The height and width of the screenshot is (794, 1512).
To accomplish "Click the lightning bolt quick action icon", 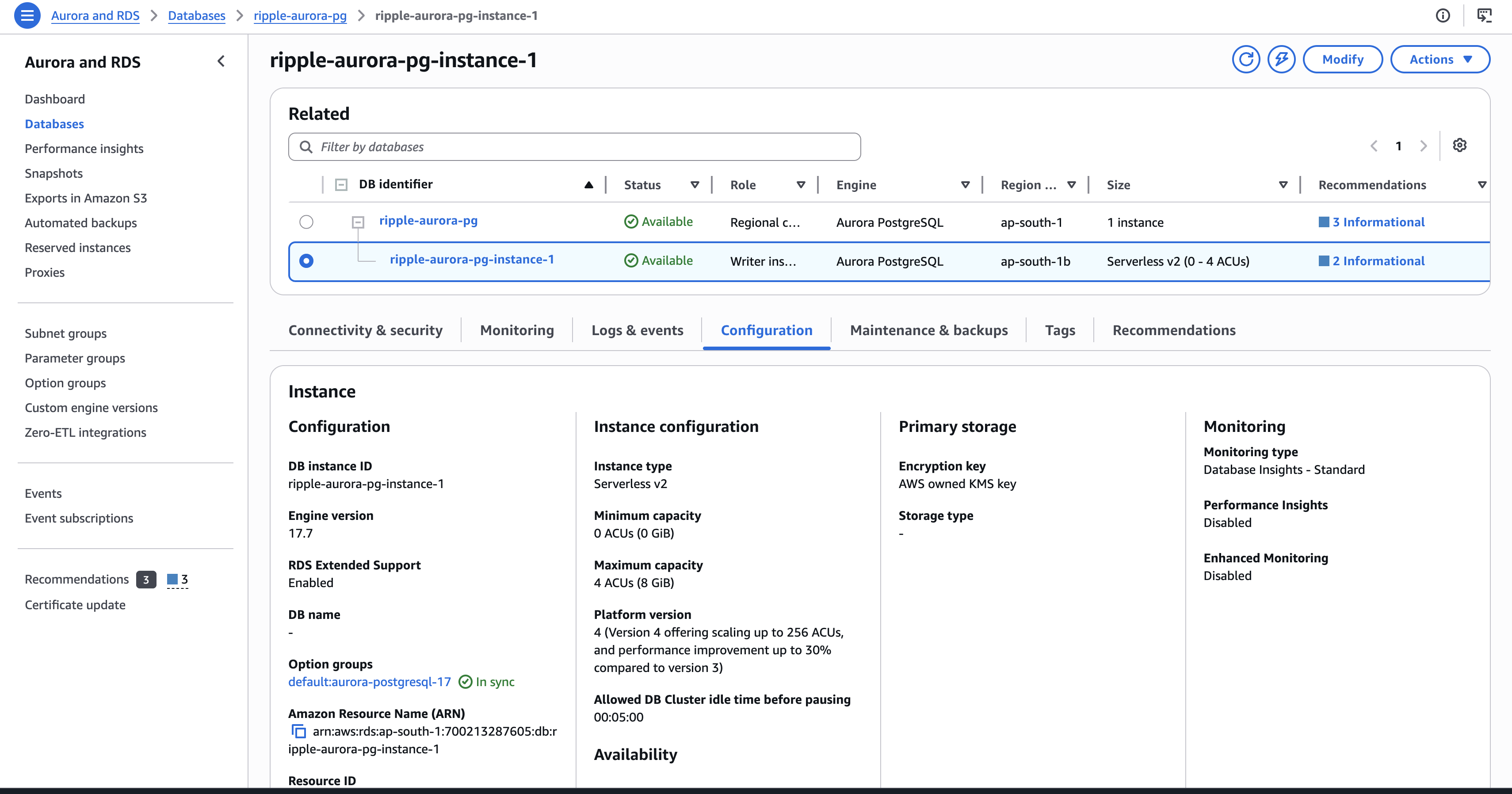I will [1281, 59].
